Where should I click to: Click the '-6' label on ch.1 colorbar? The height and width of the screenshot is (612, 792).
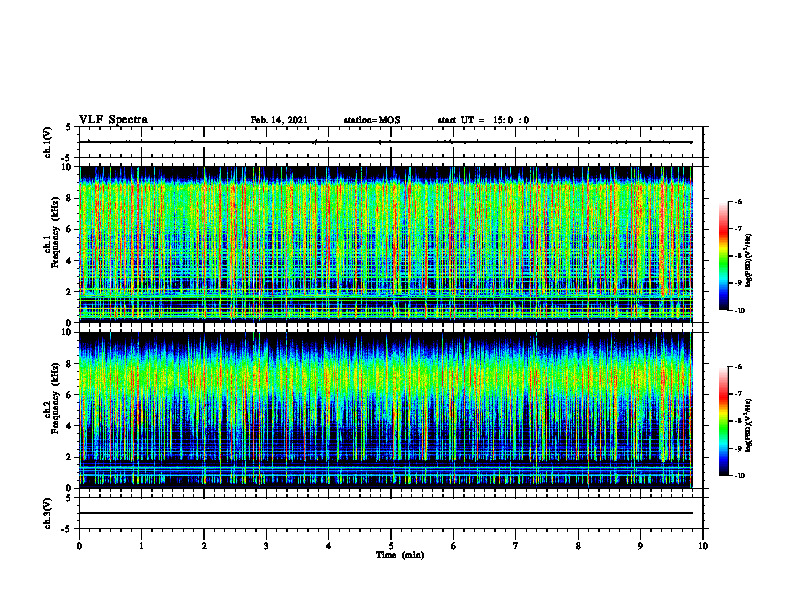click(738, 202)
